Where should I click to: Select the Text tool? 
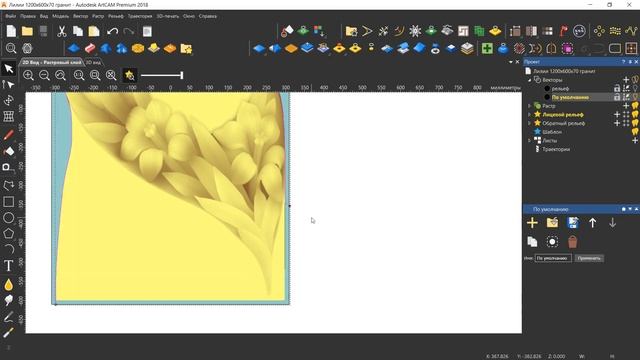[9, 266]
